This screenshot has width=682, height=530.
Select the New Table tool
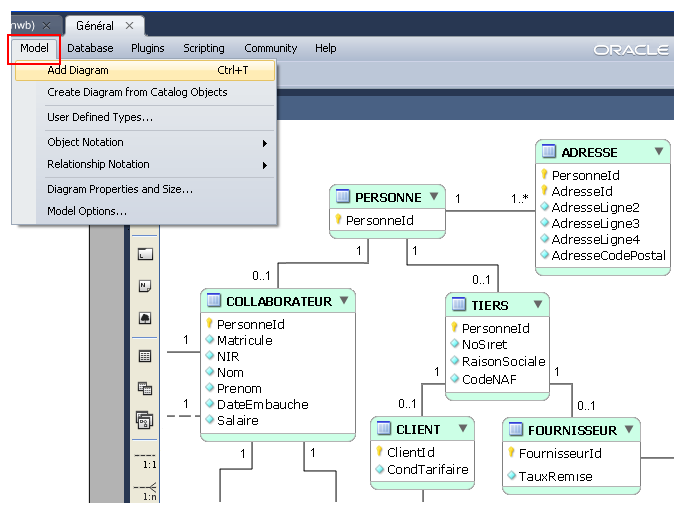[144, 356]
